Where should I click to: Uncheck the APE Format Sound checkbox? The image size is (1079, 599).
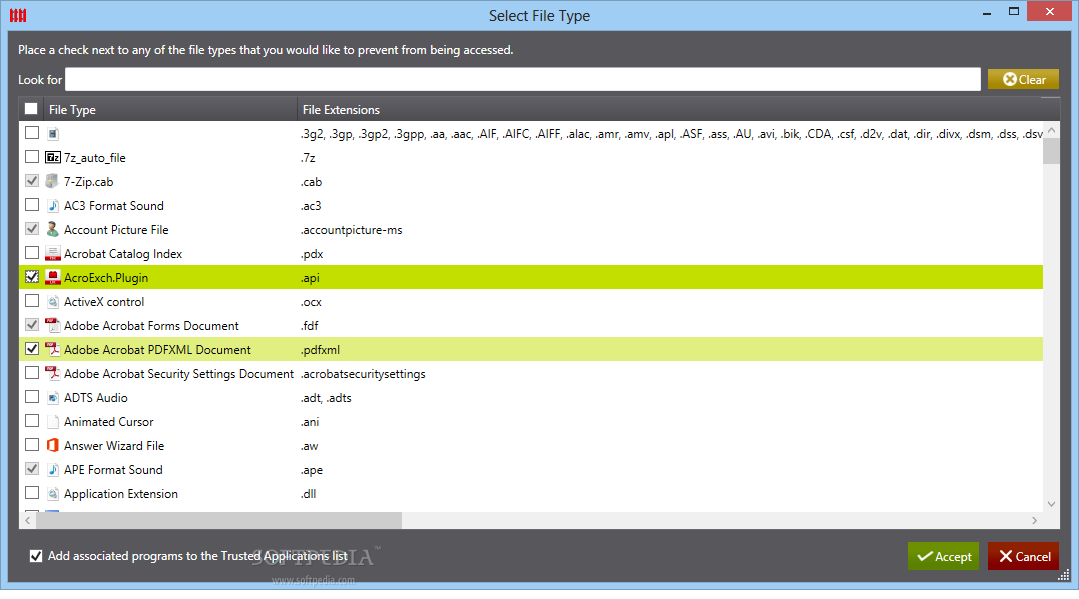[32, 469]
